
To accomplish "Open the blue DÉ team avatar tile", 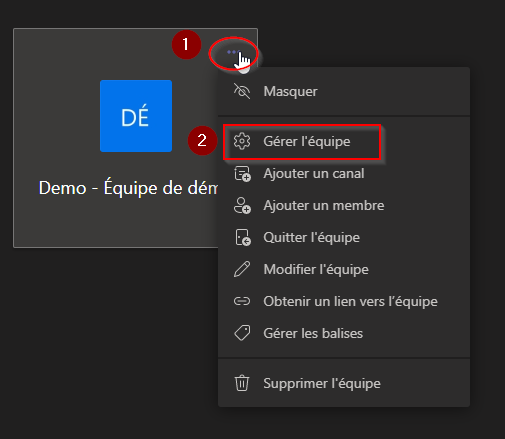I will click(136, 116).
